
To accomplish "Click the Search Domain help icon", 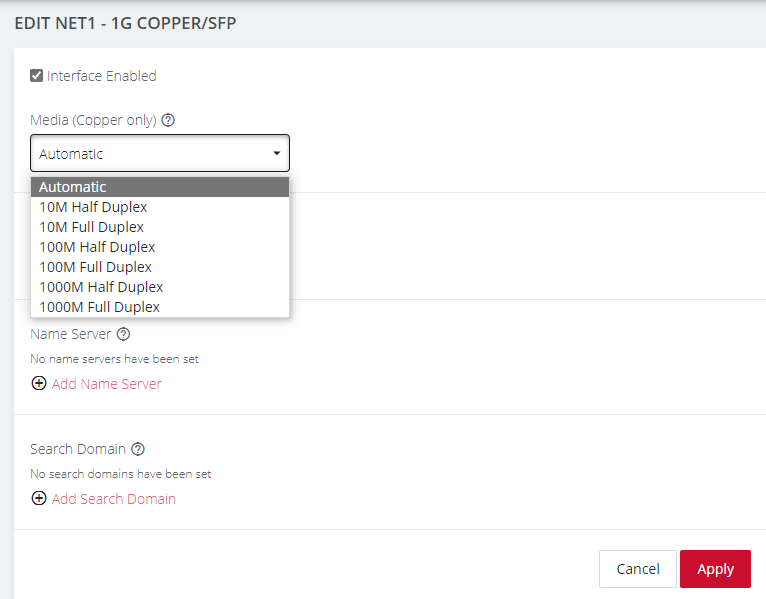I will pos(139,450).
